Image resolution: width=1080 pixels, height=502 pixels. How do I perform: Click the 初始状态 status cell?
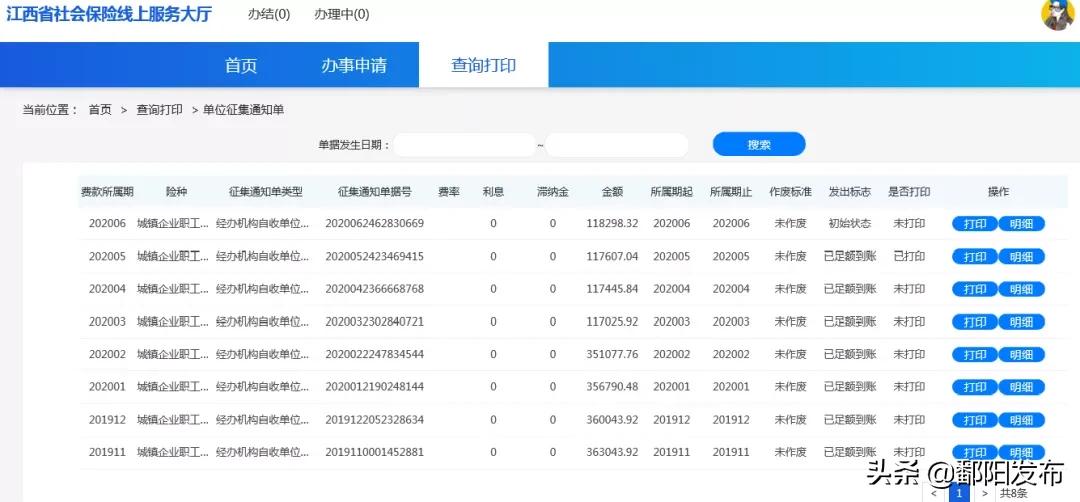point(849,224)
